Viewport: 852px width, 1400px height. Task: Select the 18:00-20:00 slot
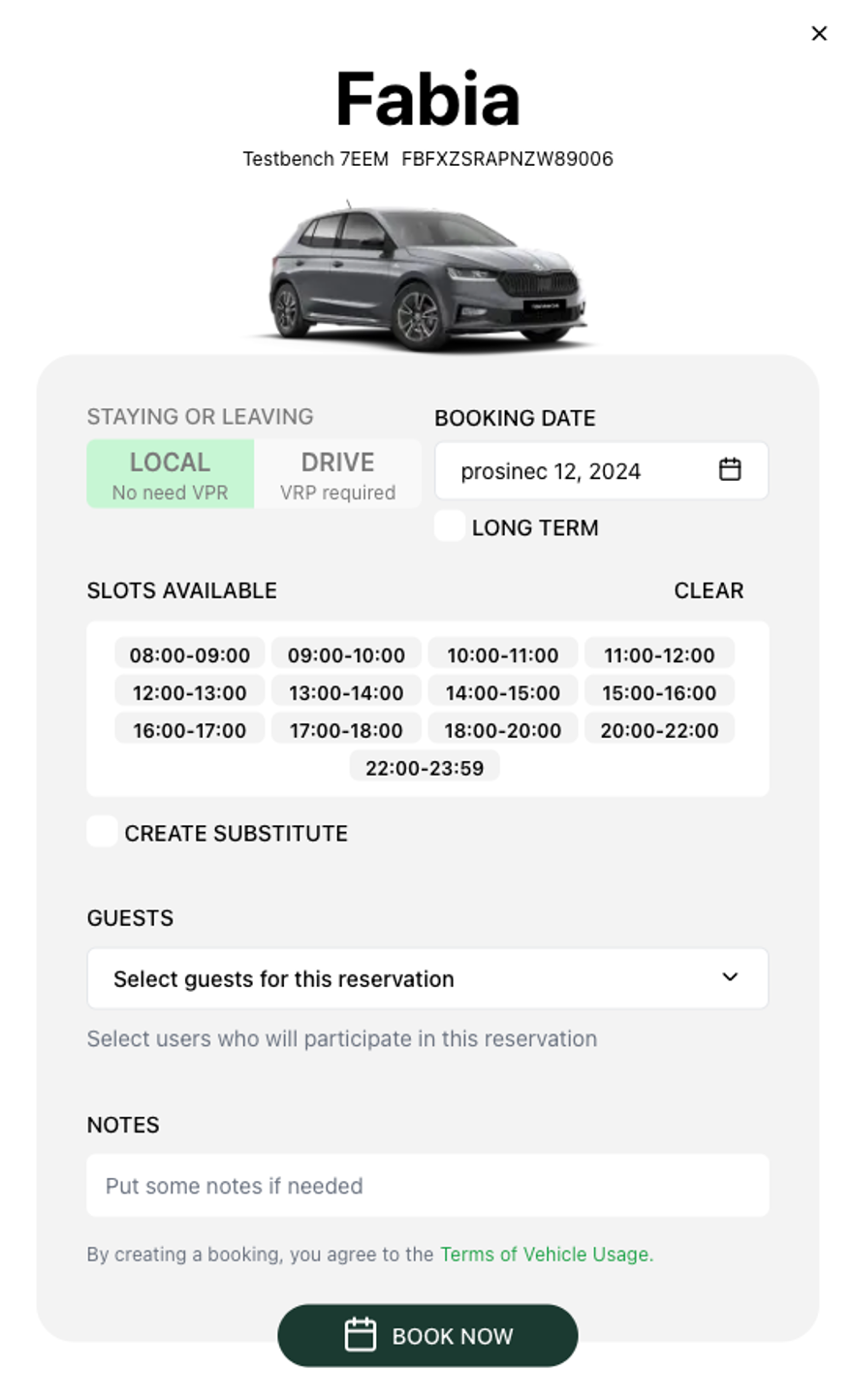502,730
